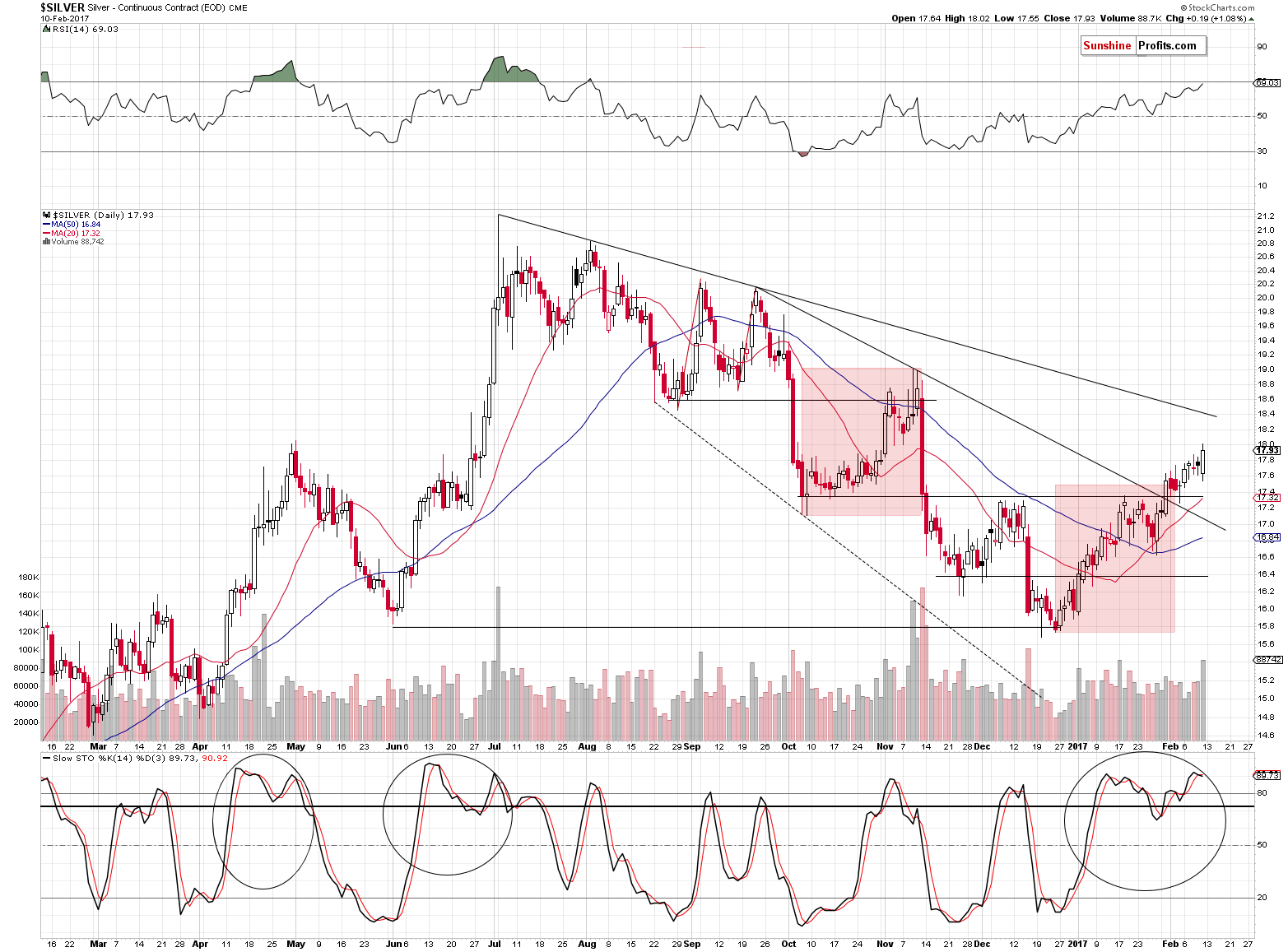This screenshot has height=952, width=1288.
Task: Click the red 17.32 MA tag on price axis
Action: pyautogui.click(x=1267, y=498)
